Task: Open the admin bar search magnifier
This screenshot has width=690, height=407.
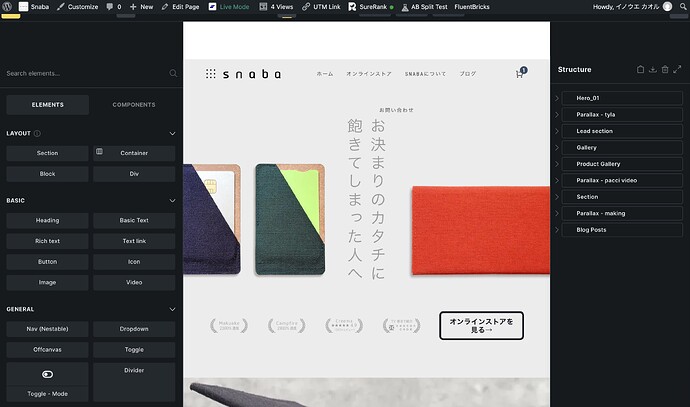Action: pyautogui.click(x=683, y=7)
